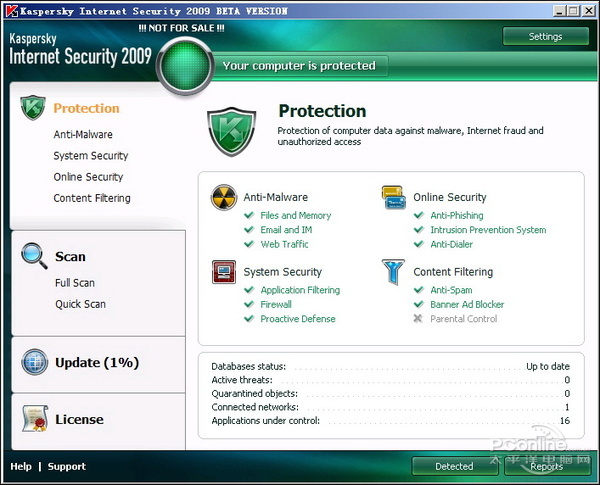Click the checkmark beside Firewall
The height and width of the screenshot is (485, 600).
tap(249, 304)
